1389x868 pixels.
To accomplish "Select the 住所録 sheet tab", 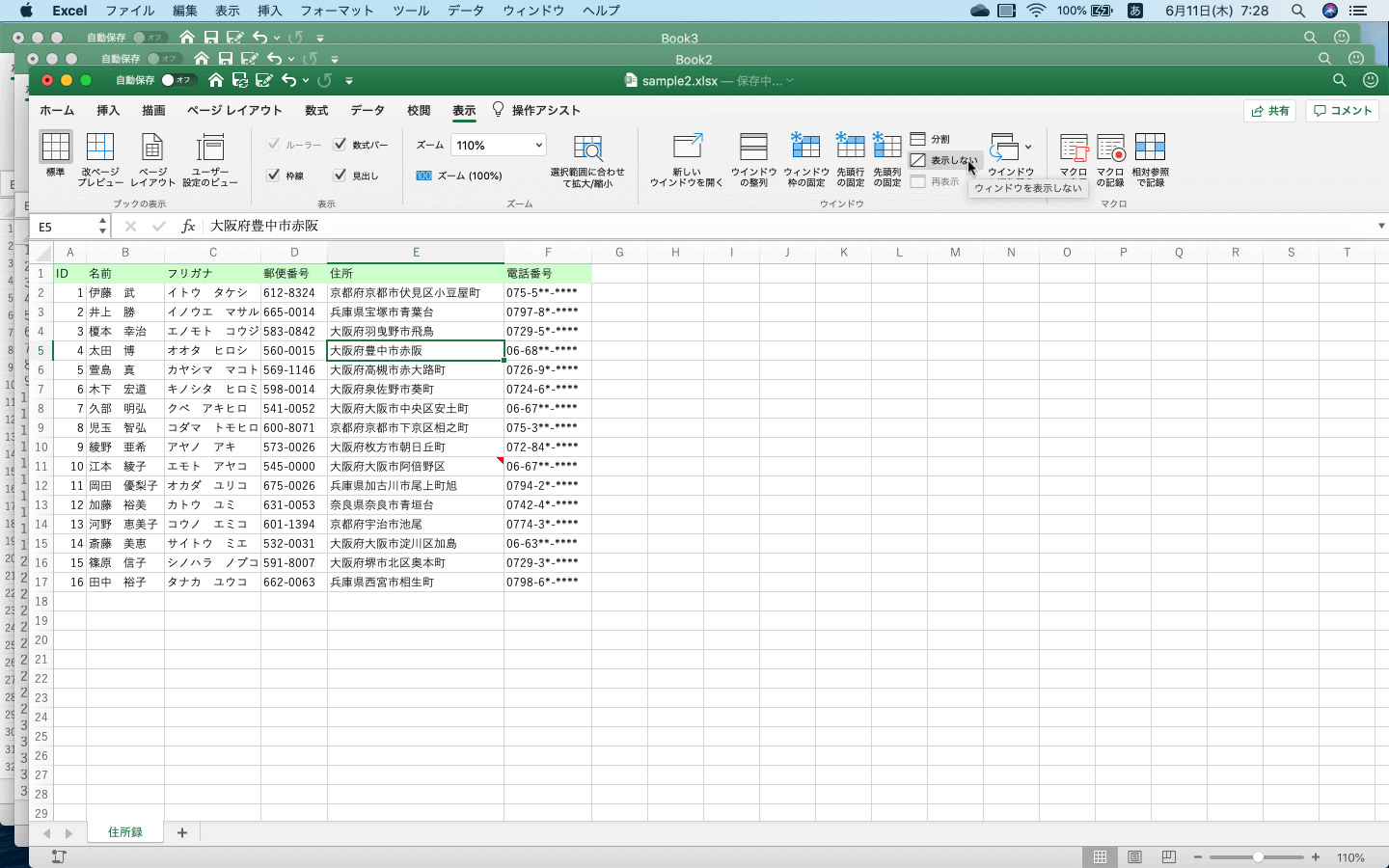I will pos(123,831).
